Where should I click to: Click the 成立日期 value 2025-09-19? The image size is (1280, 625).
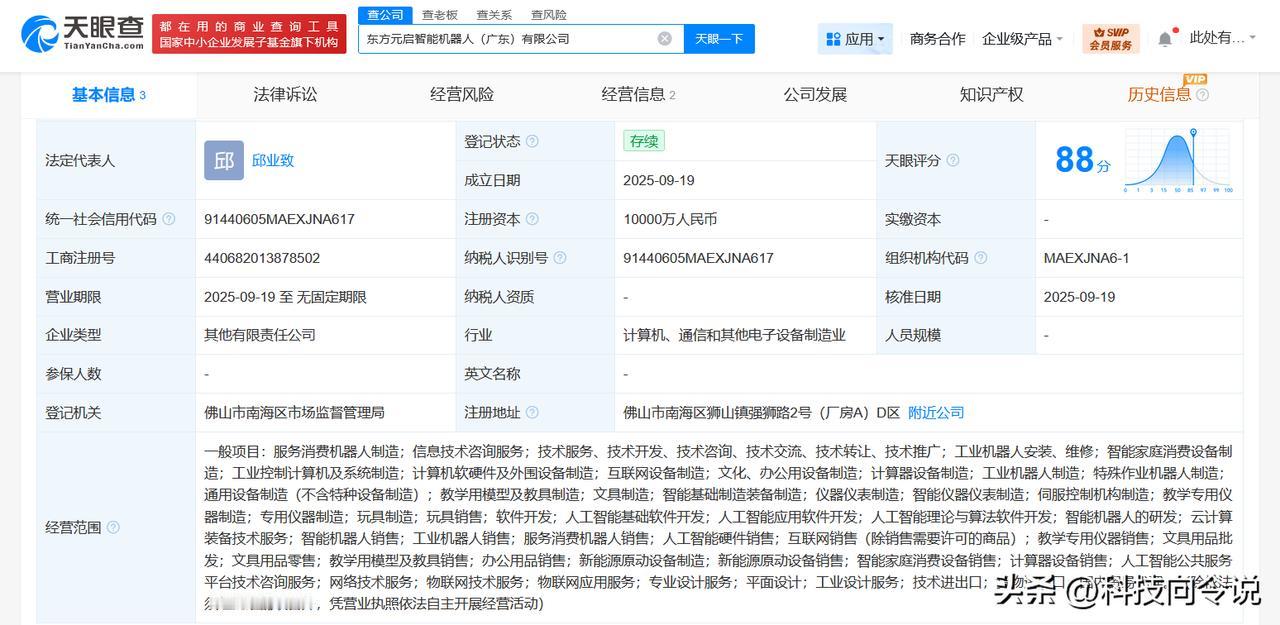(x=658, y=180)
